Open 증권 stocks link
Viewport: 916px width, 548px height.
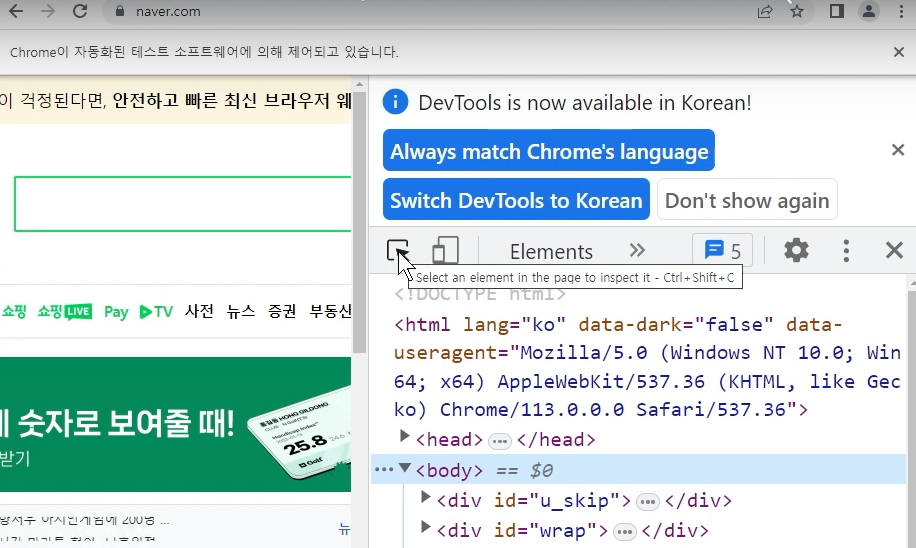click(x=282, y=311)
